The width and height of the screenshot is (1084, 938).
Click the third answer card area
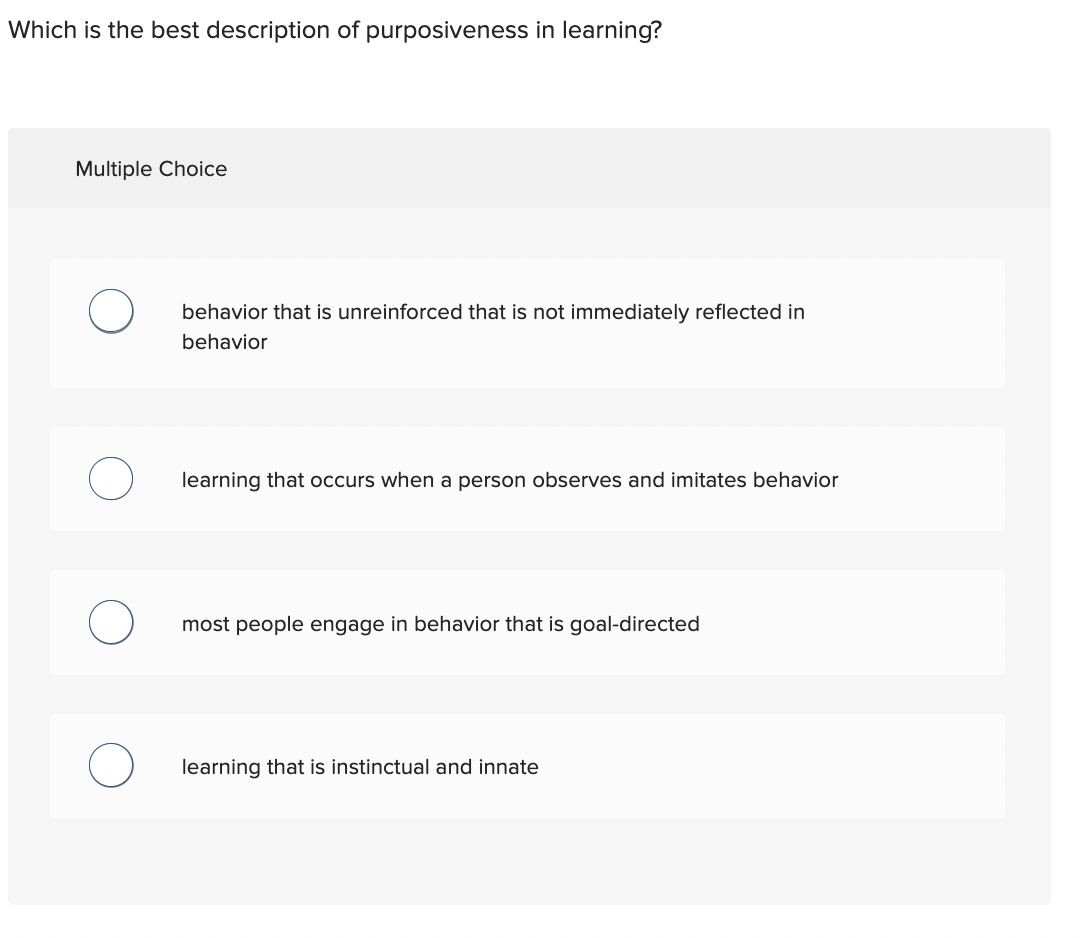(x=527, y=622)
